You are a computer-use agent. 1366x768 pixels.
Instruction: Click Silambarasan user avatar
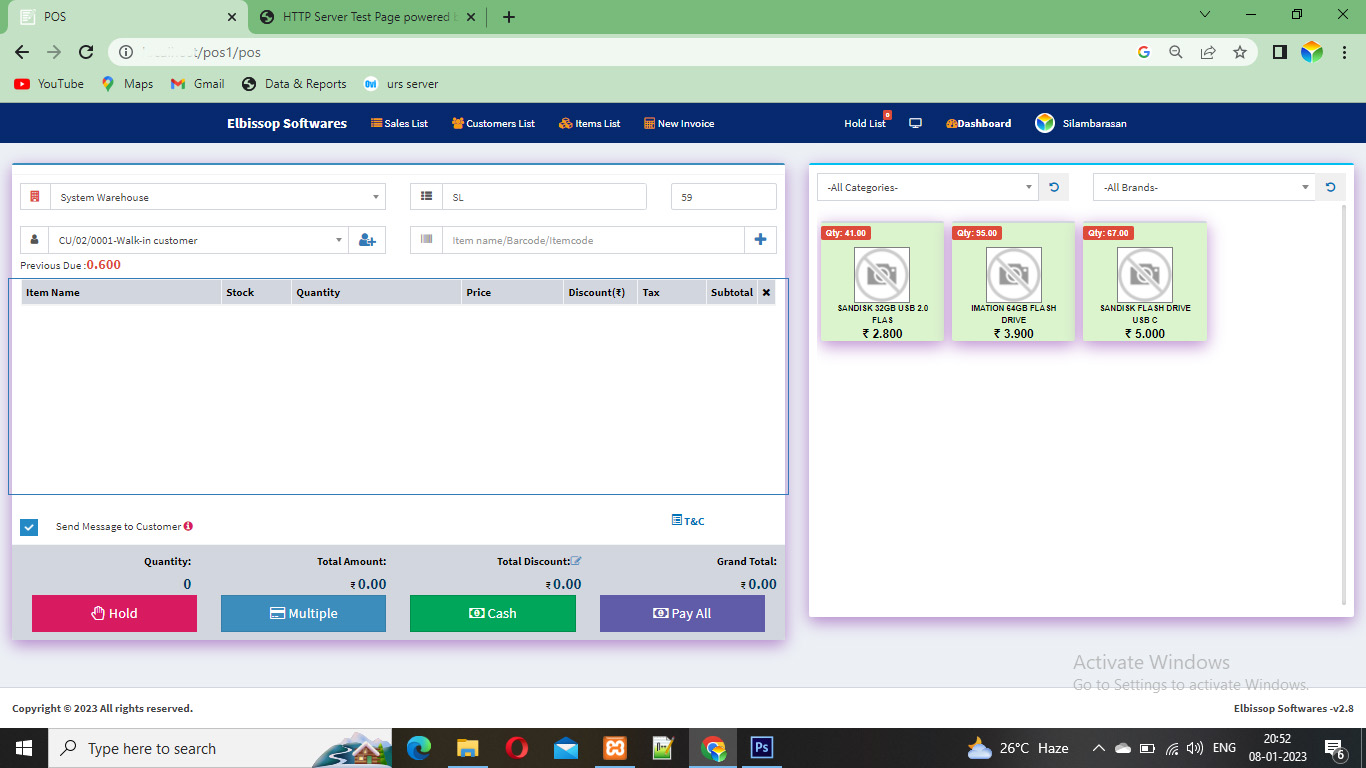[x=1045, y=123]
